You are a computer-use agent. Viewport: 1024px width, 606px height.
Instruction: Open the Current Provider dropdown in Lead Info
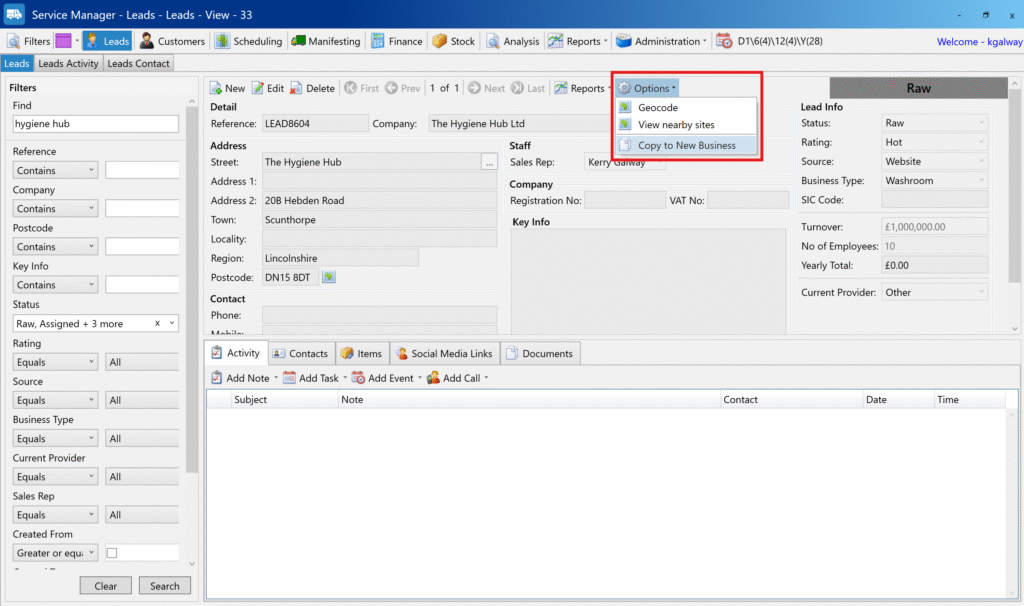tap(934, 292)
